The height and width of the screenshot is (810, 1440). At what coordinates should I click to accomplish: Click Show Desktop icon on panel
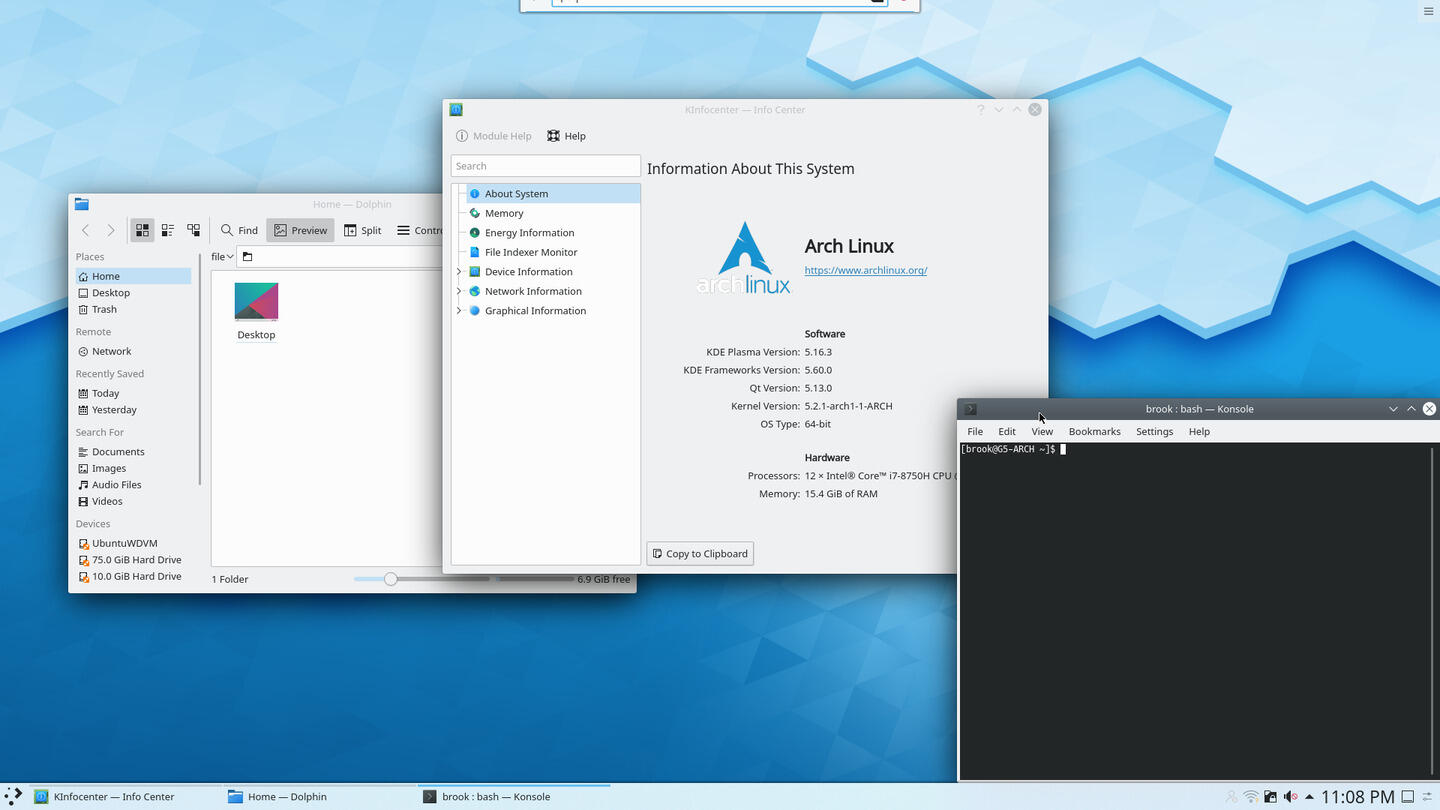pos(1407,797)
